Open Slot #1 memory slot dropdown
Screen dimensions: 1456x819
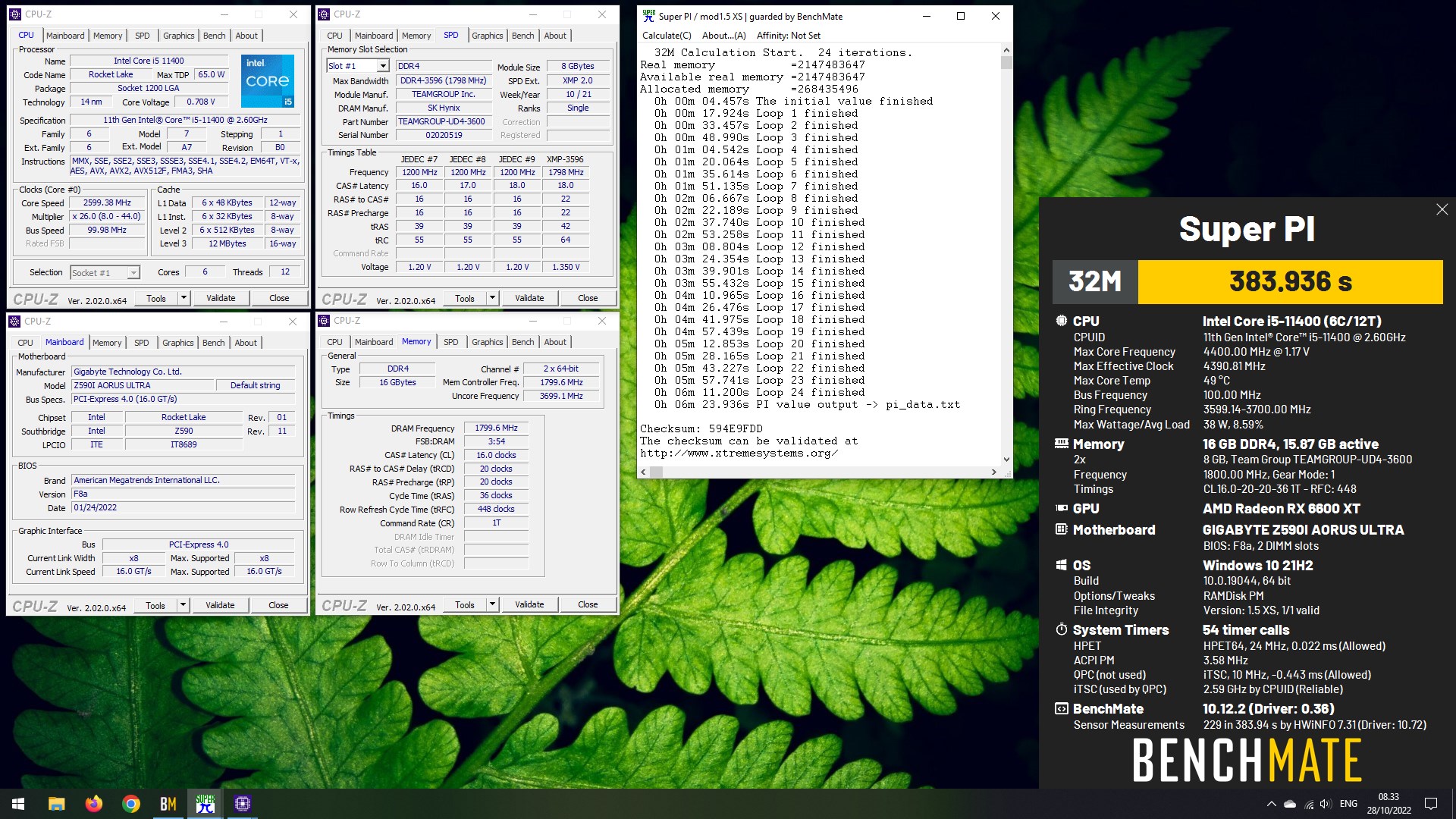click(x=383, y=66)
